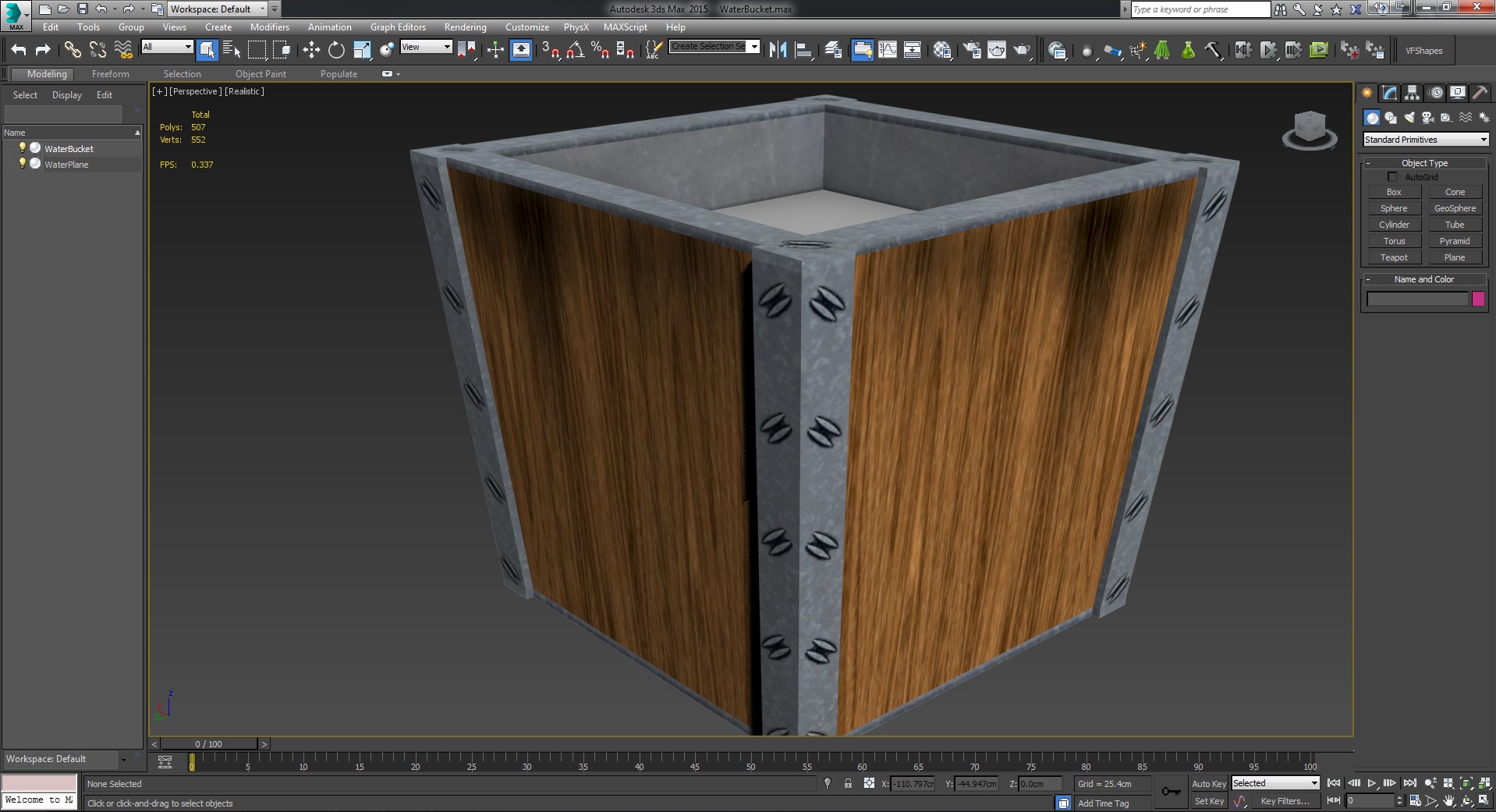Viewport: 1496px width, 812px height.
Task: Click the Mirror tool icon
Action: 778,50
